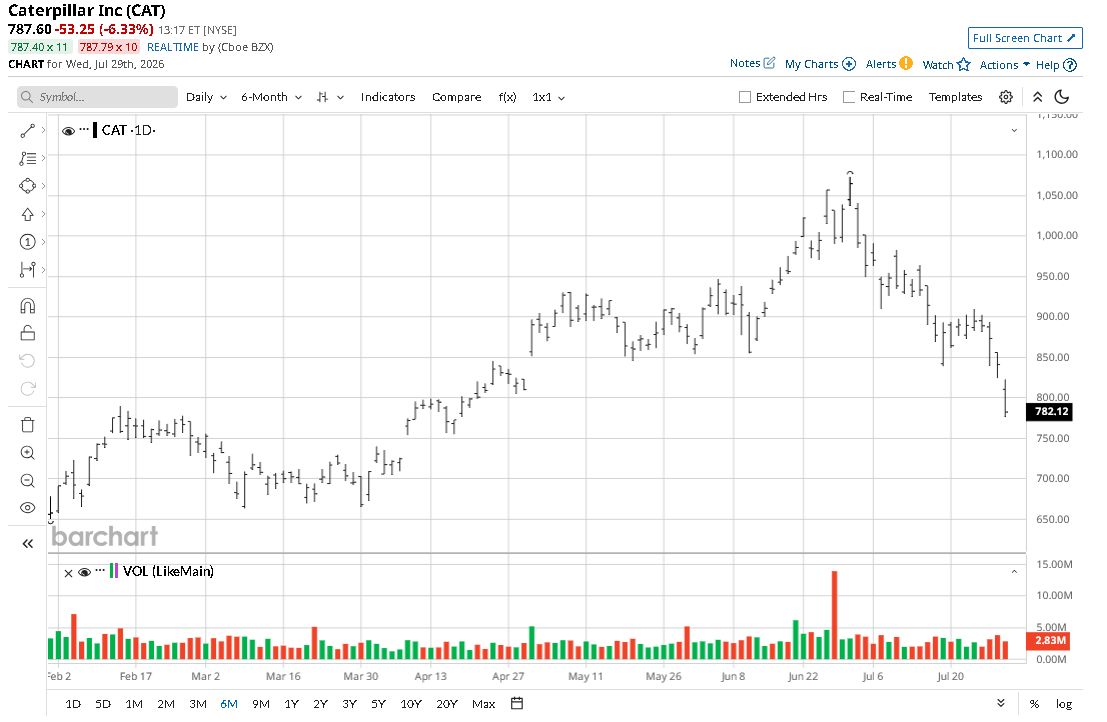The height and width of the screenshot is (722, 1107).
Task: Add to My Charts plus icon
Action: click(849, 64)
